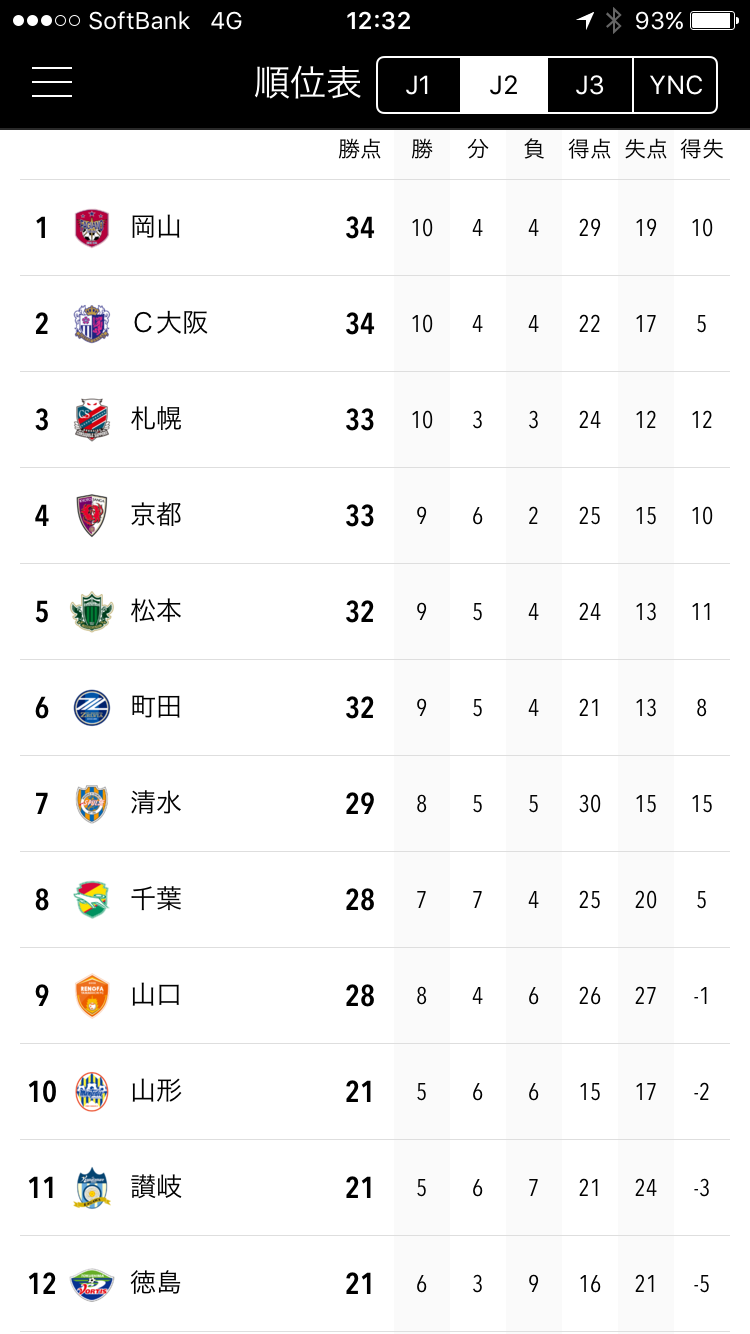Tap the 得失 column header
750x1334 pixels.
(702, 150)
